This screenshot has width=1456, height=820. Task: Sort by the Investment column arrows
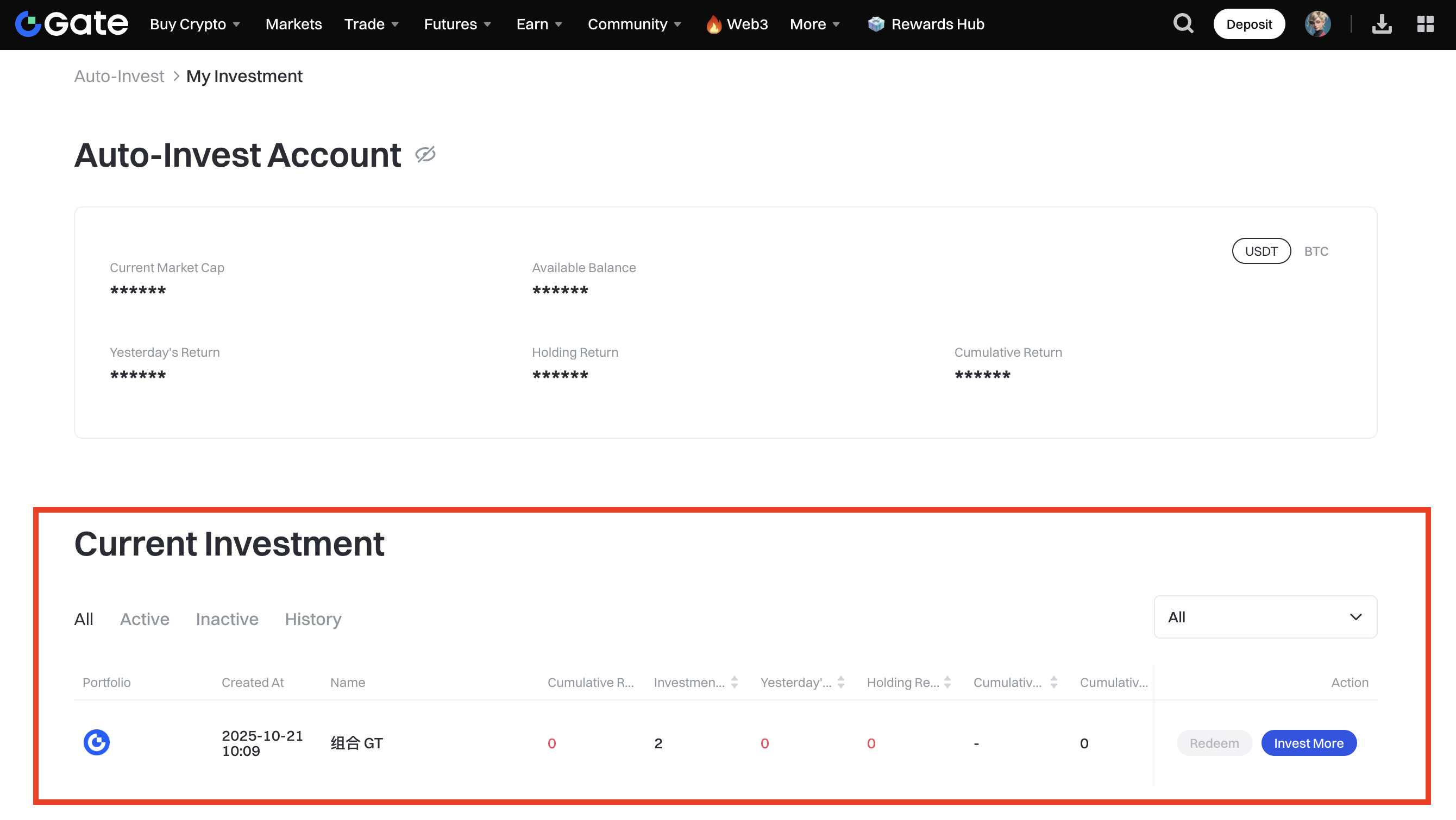coord(734,682)
